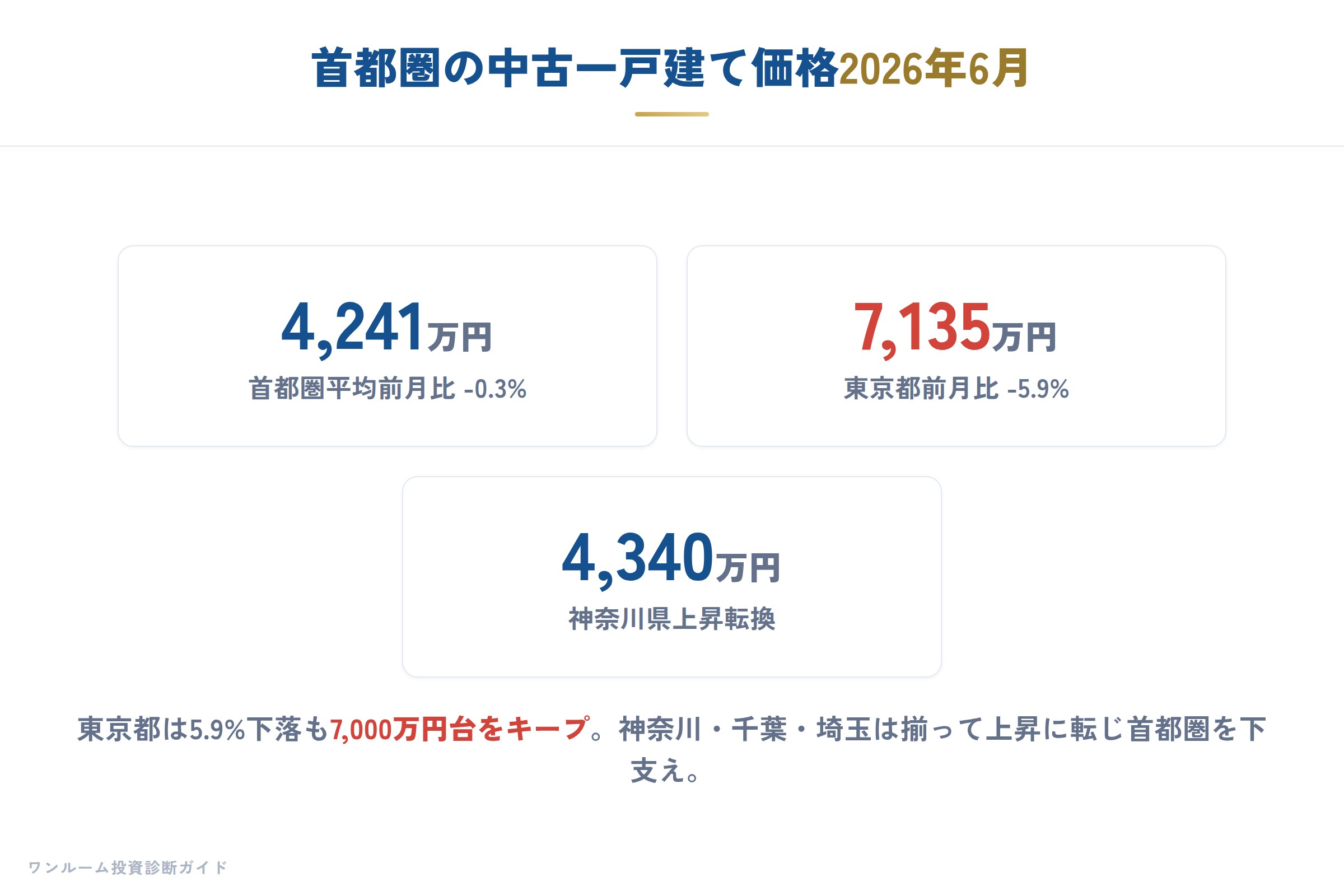Click the 万円 unit beside 4,241
This screenshot has width=1344, height=896.
point(459,337)
